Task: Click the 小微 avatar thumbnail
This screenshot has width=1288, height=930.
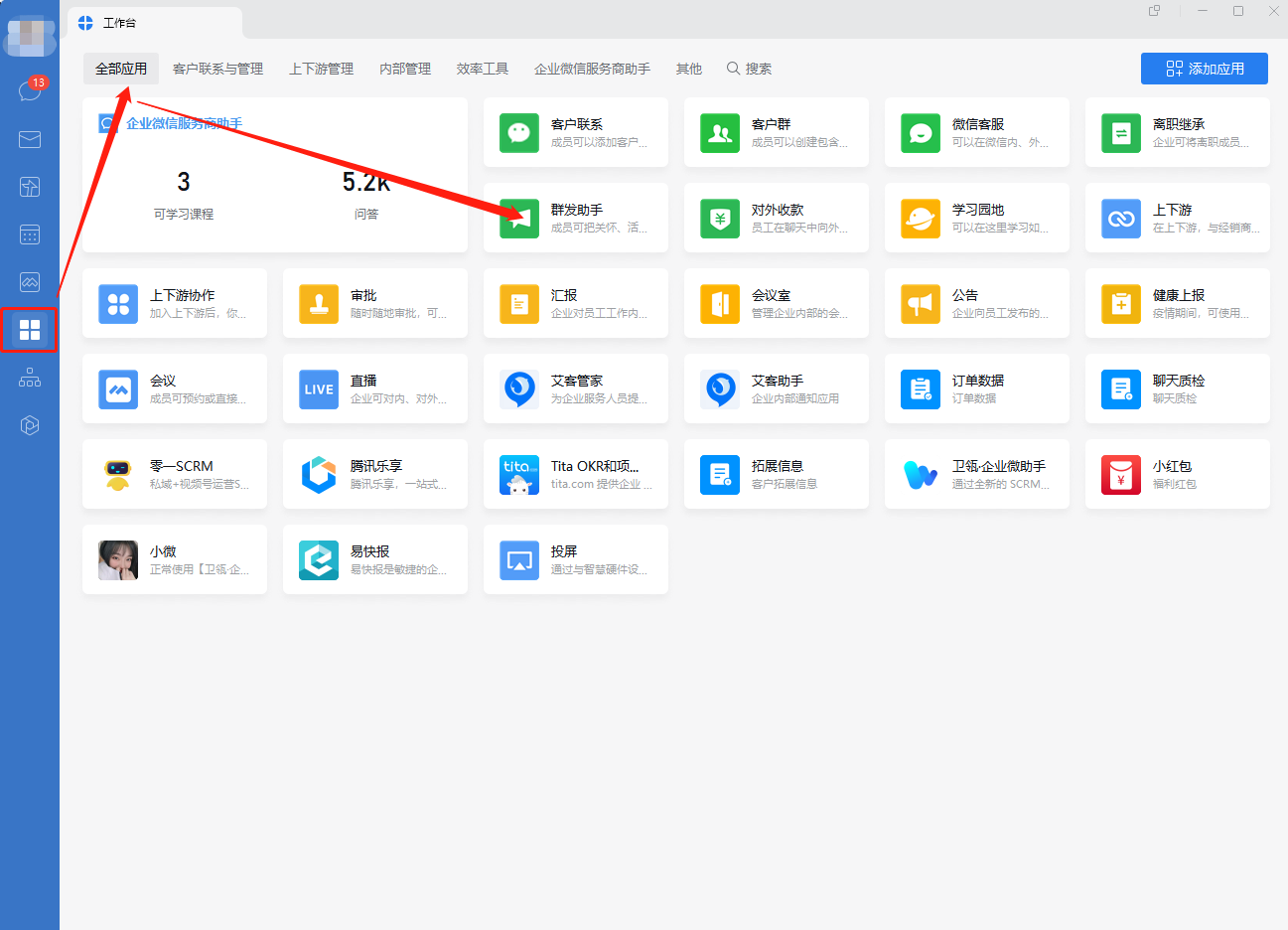Action: pos(118,560)
